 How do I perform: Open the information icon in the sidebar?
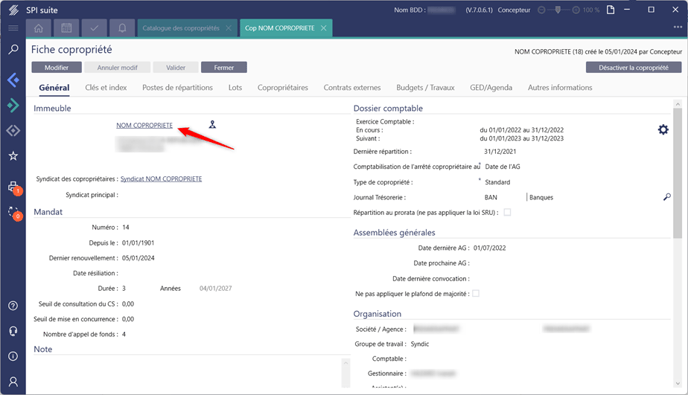pyautogui.click(x=13, y=356)
